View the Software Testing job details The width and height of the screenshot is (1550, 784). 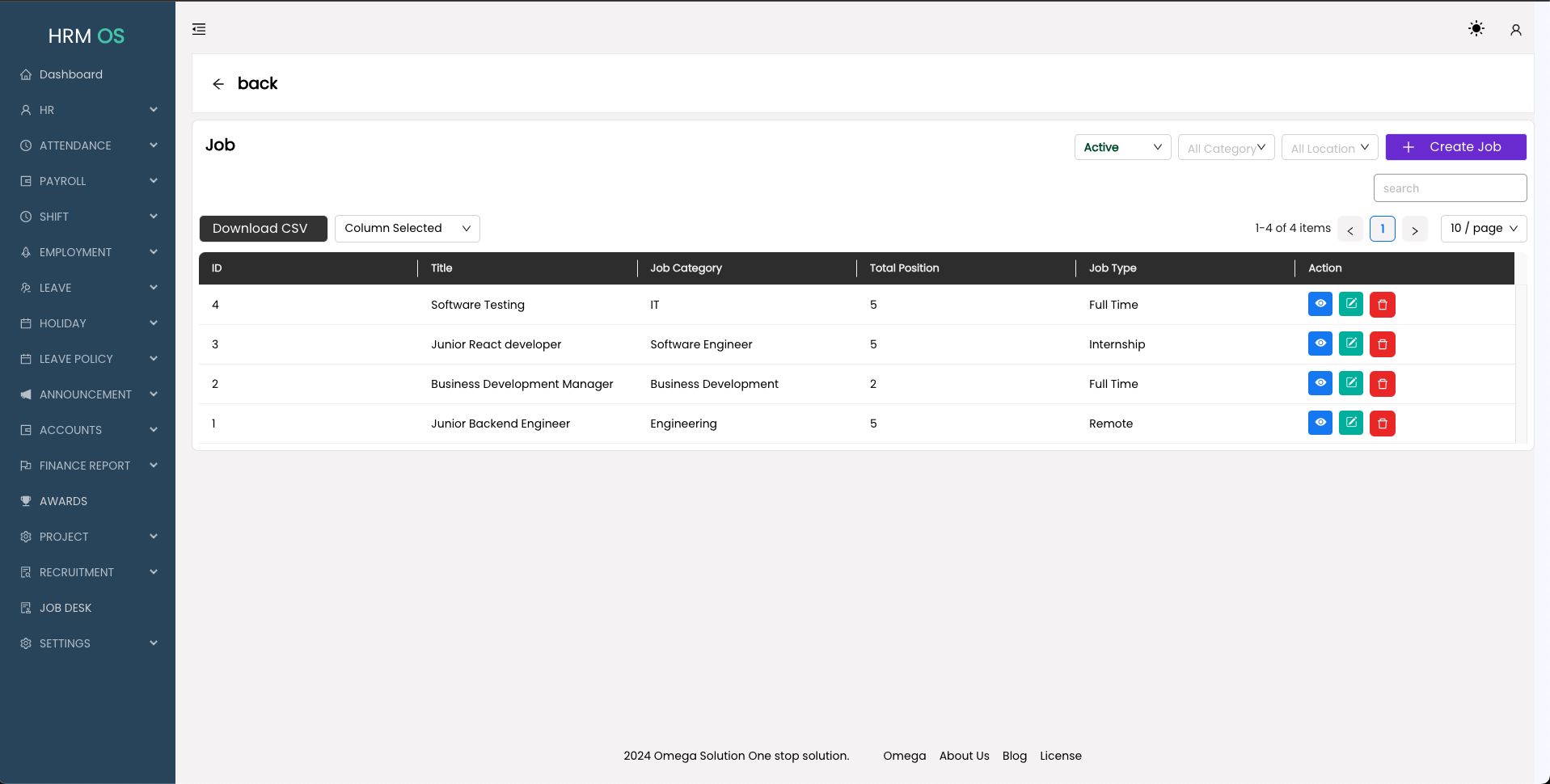point(1320,304)
